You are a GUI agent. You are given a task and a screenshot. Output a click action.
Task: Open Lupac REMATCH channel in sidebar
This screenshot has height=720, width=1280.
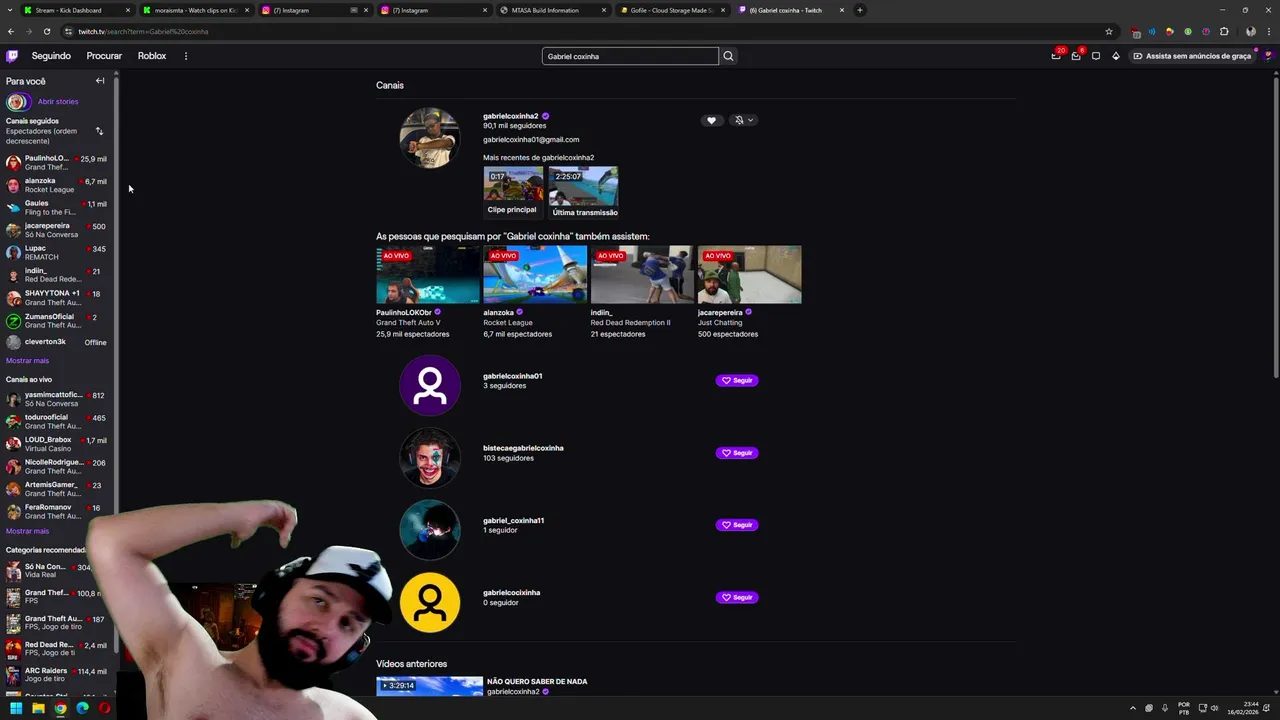coord(58,253)
